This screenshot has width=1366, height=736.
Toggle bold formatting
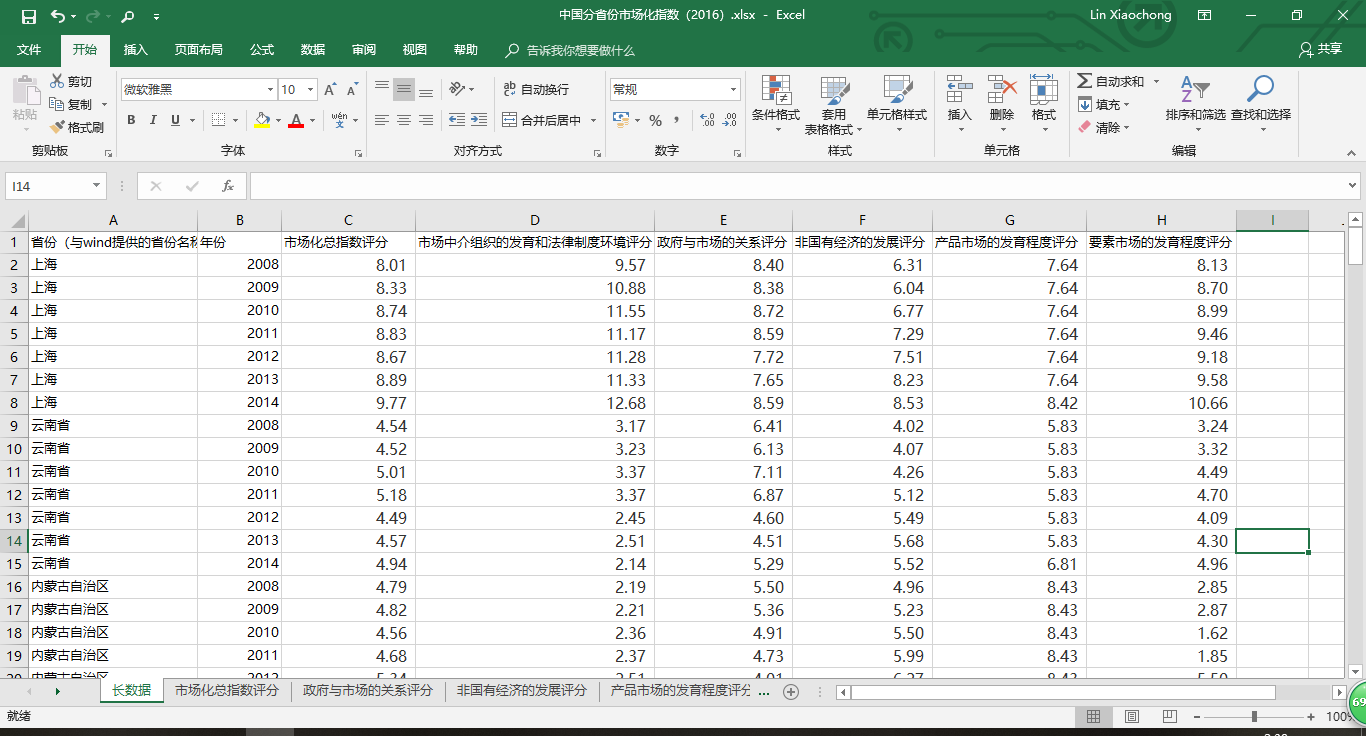click(x=131, y=120)
